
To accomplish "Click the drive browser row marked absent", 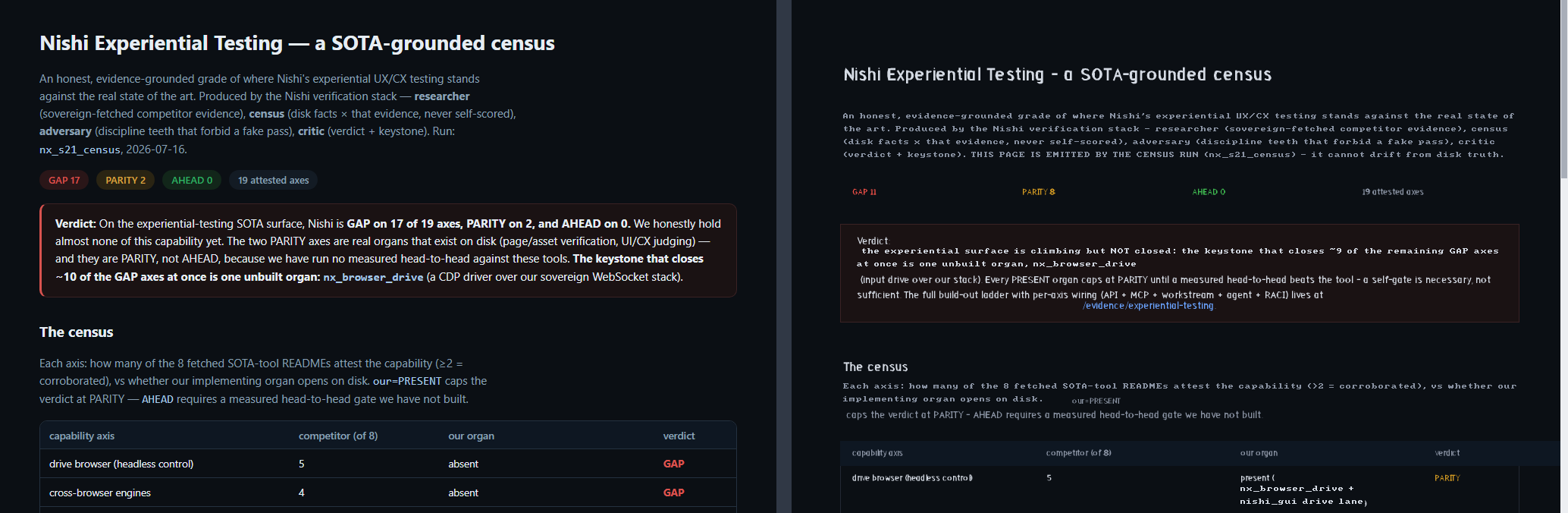I will (x=388, y=464).
